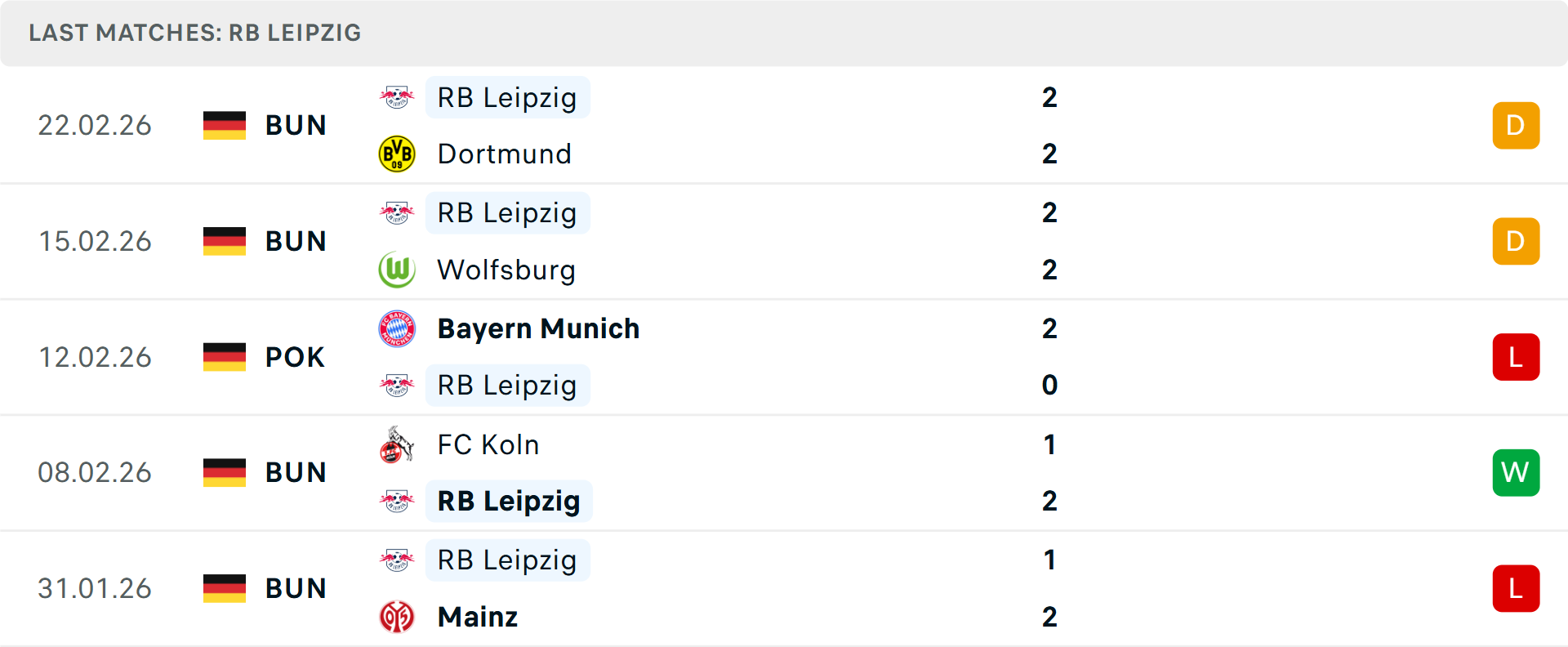
Task: Click the Wolfsburg club badge
Action: 398,270
